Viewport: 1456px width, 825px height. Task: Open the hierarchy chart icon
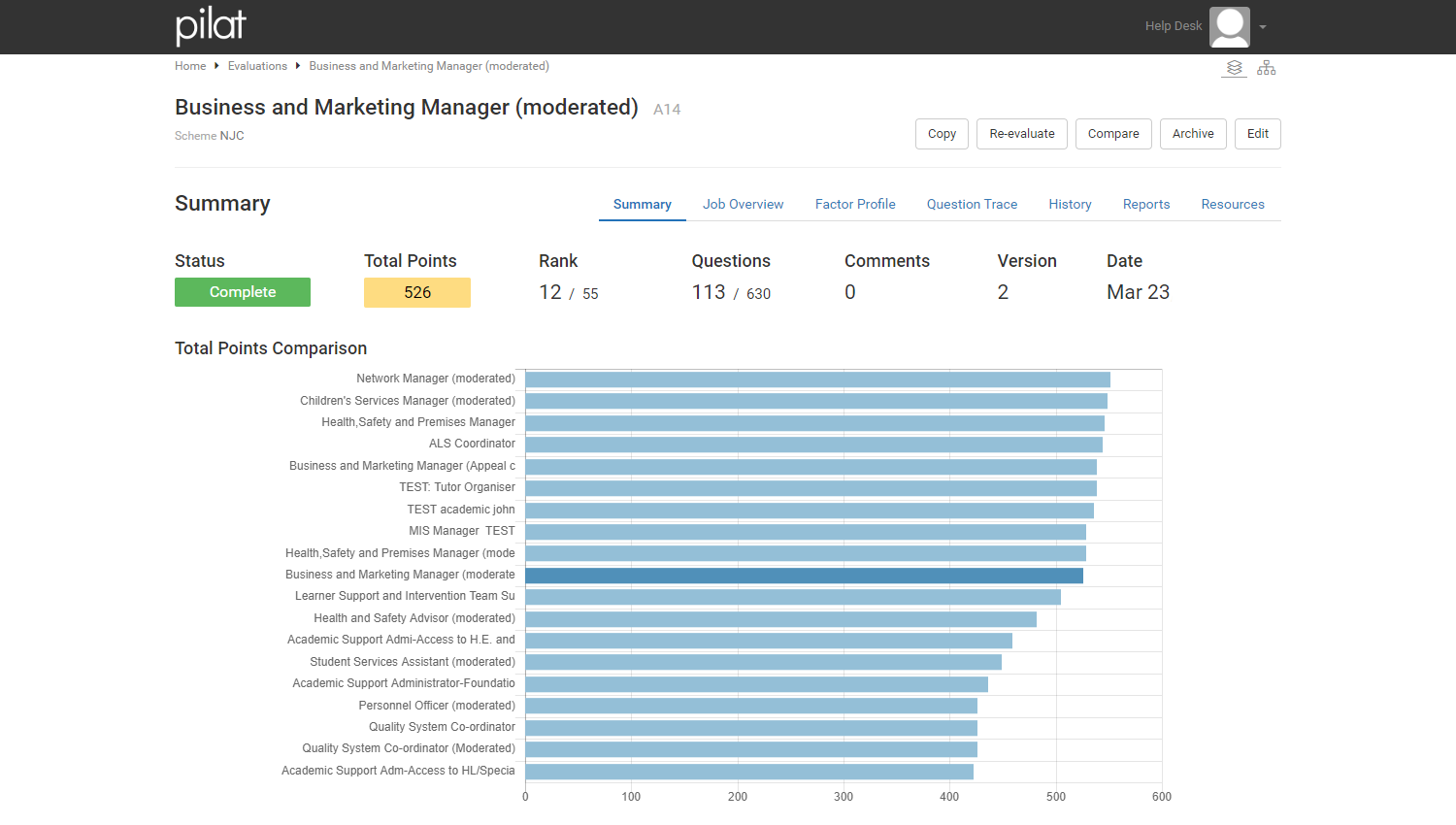click(x=1267, y=68)
